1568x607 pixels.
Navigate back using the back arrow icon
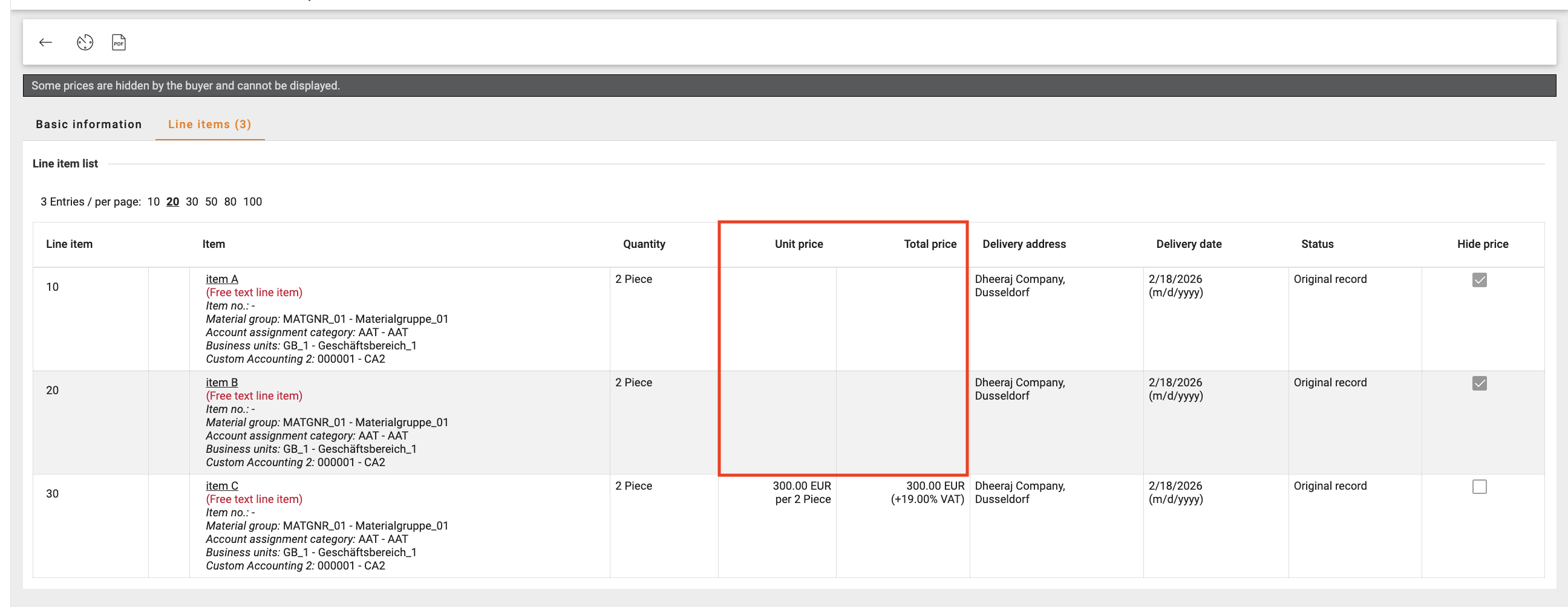[45, 42]
